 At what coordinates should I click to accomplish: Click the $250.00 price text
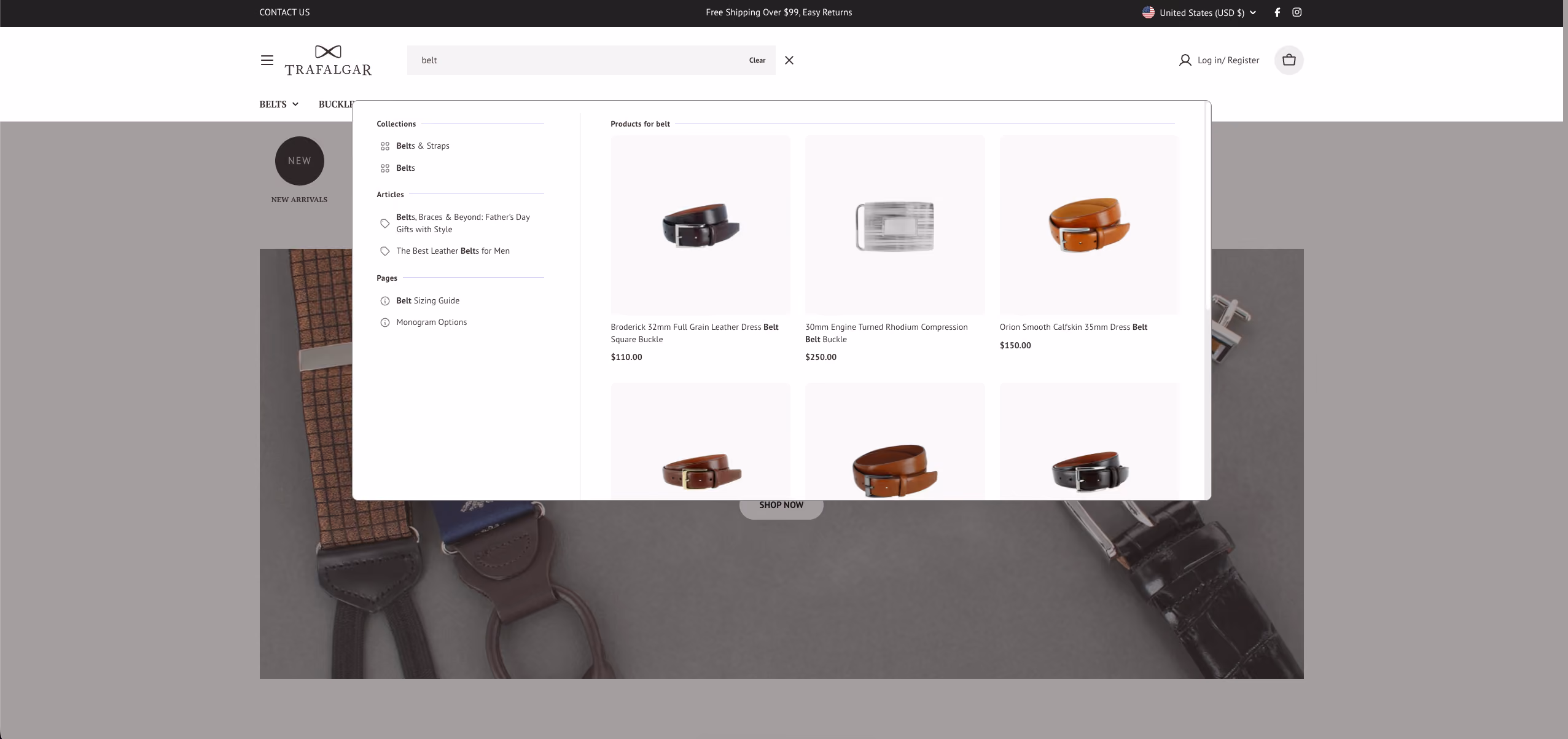[821, 358]
